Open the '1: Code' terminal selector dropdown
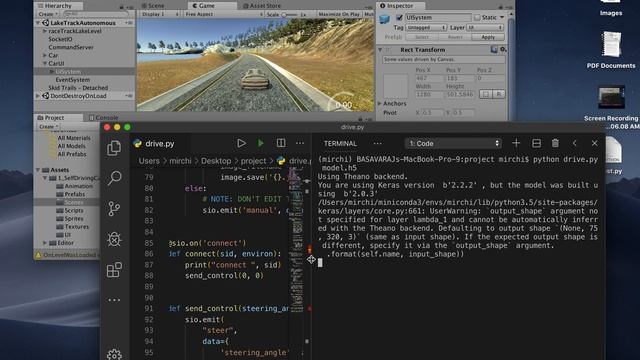The image size is (640, 360). (x=453, y=143)
